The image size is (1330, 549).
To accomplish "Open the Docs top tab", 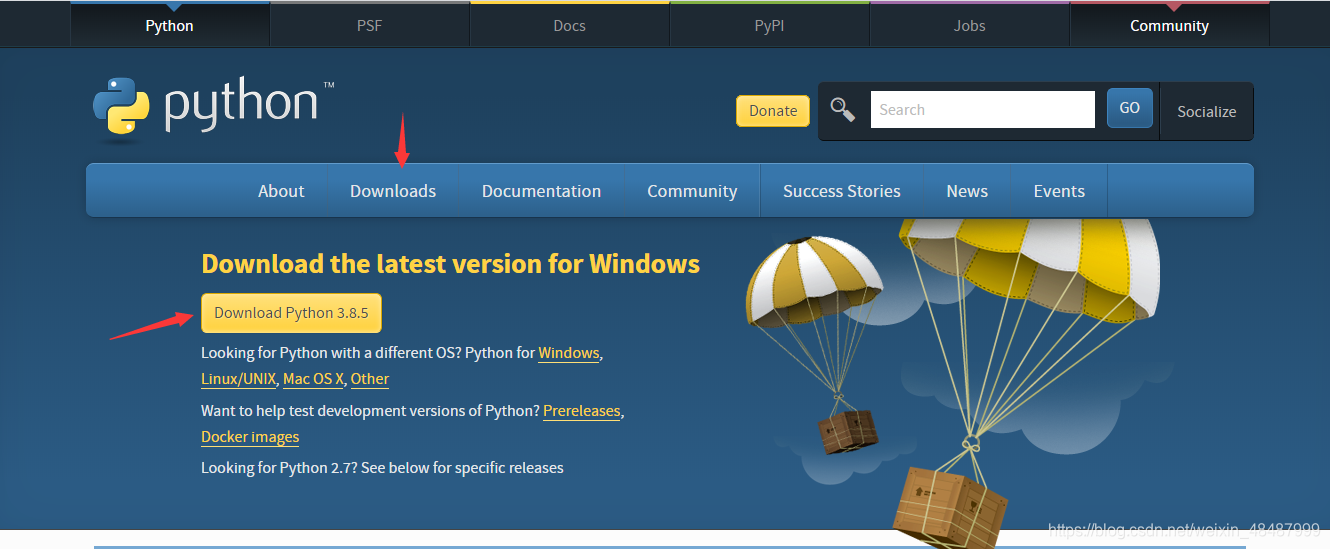I will (569, 25).
